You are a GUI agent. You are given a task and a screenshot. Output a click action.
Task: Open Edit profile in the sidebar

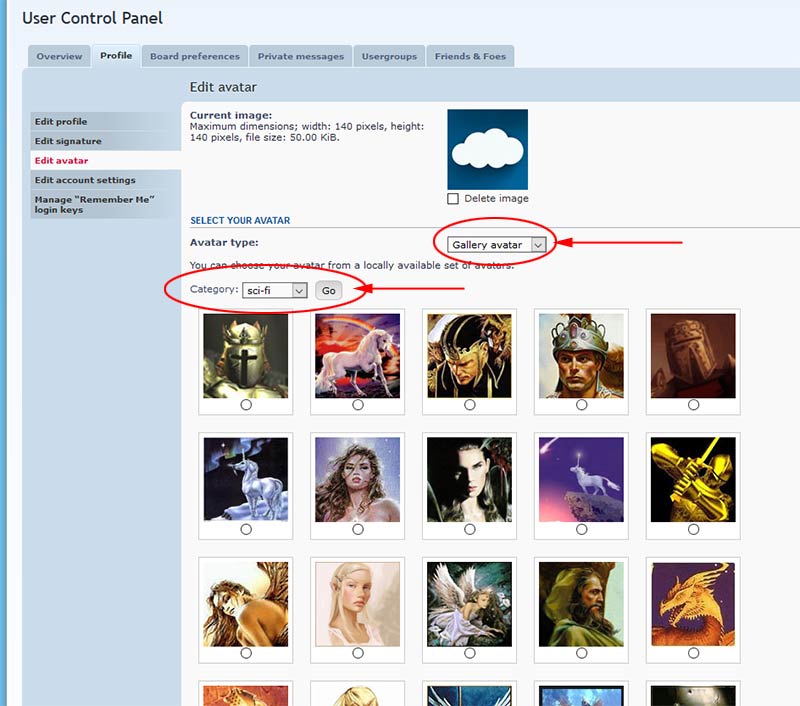pyautogui.click(x=106, y=121)
